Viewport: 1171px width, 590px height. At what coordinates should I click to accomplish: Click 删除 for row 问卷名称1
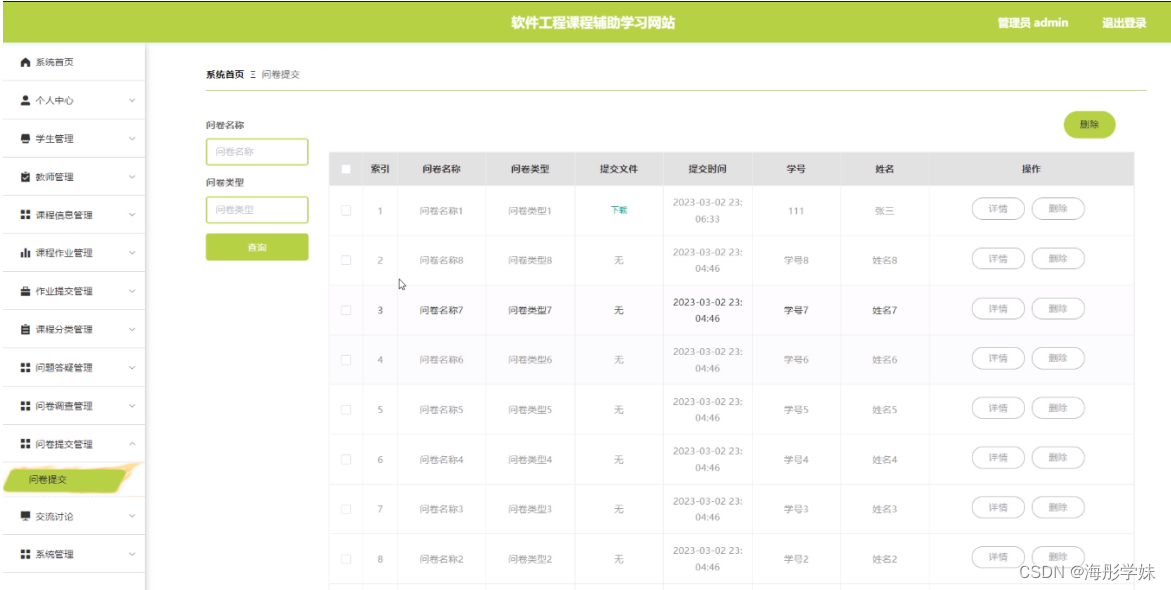pyautogui.click(x=1057, y=210)
